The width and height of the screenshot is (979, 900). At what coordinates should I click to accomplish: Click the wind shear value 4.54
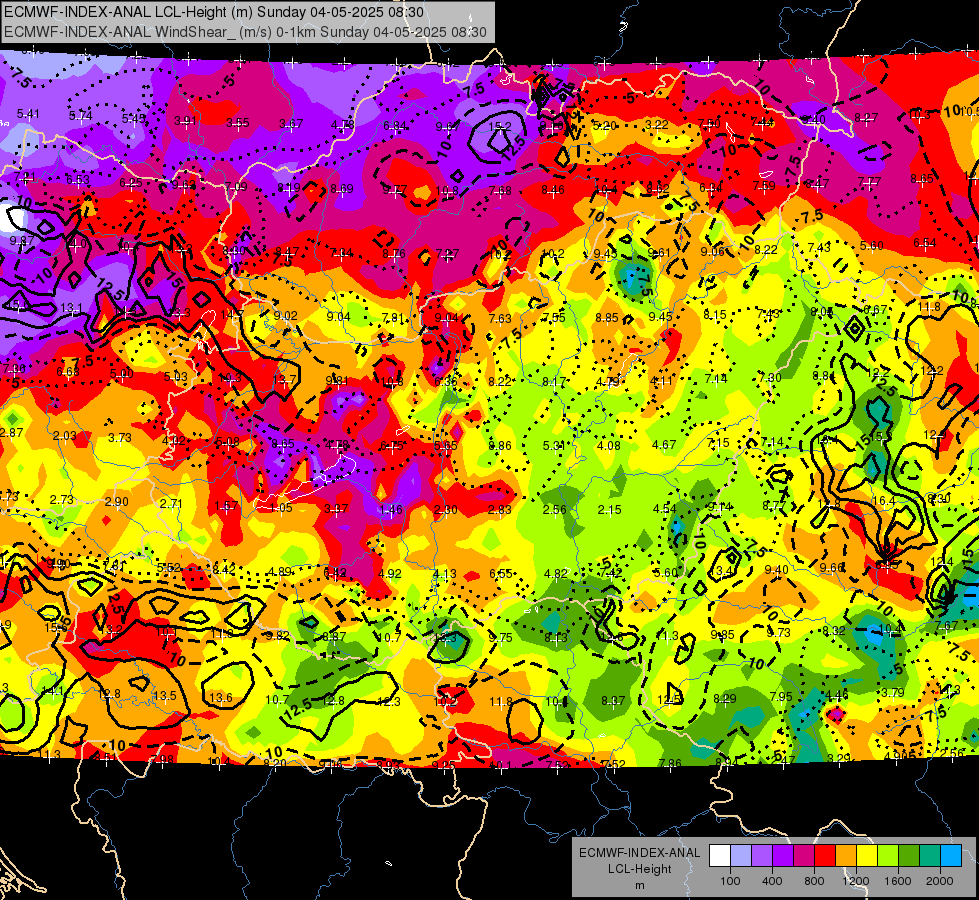tap(665, 508)
